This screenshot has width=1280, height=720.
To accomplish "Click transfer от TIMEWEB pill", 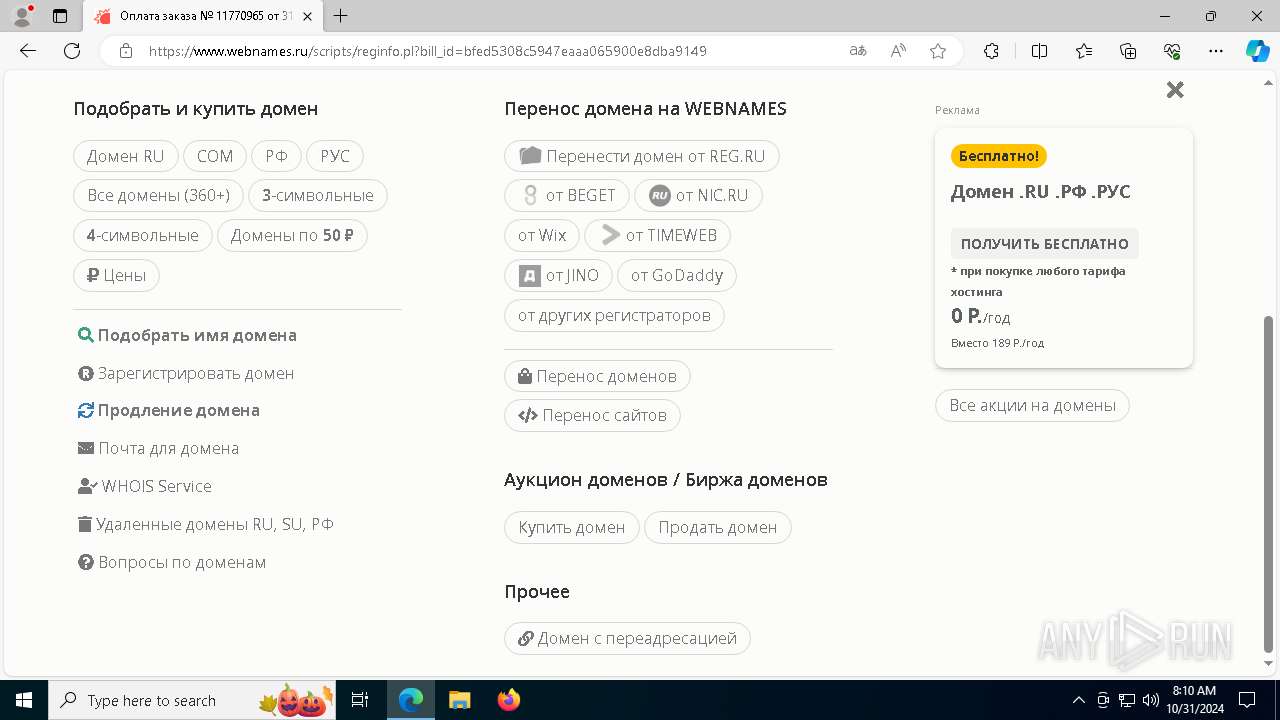I will [x=658, y=236].
